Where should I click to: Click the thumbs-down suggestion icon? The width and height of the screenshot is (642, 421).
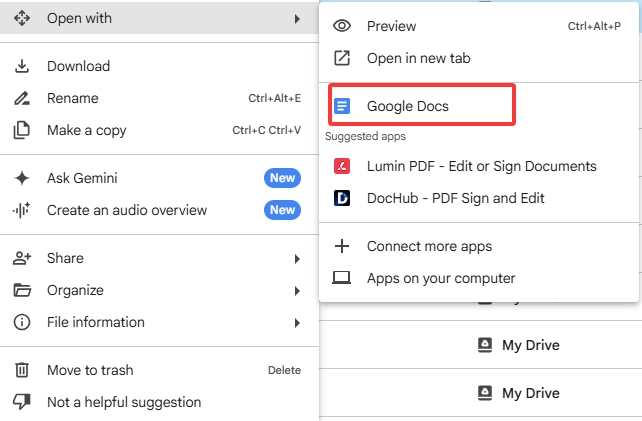click(22, 402)
